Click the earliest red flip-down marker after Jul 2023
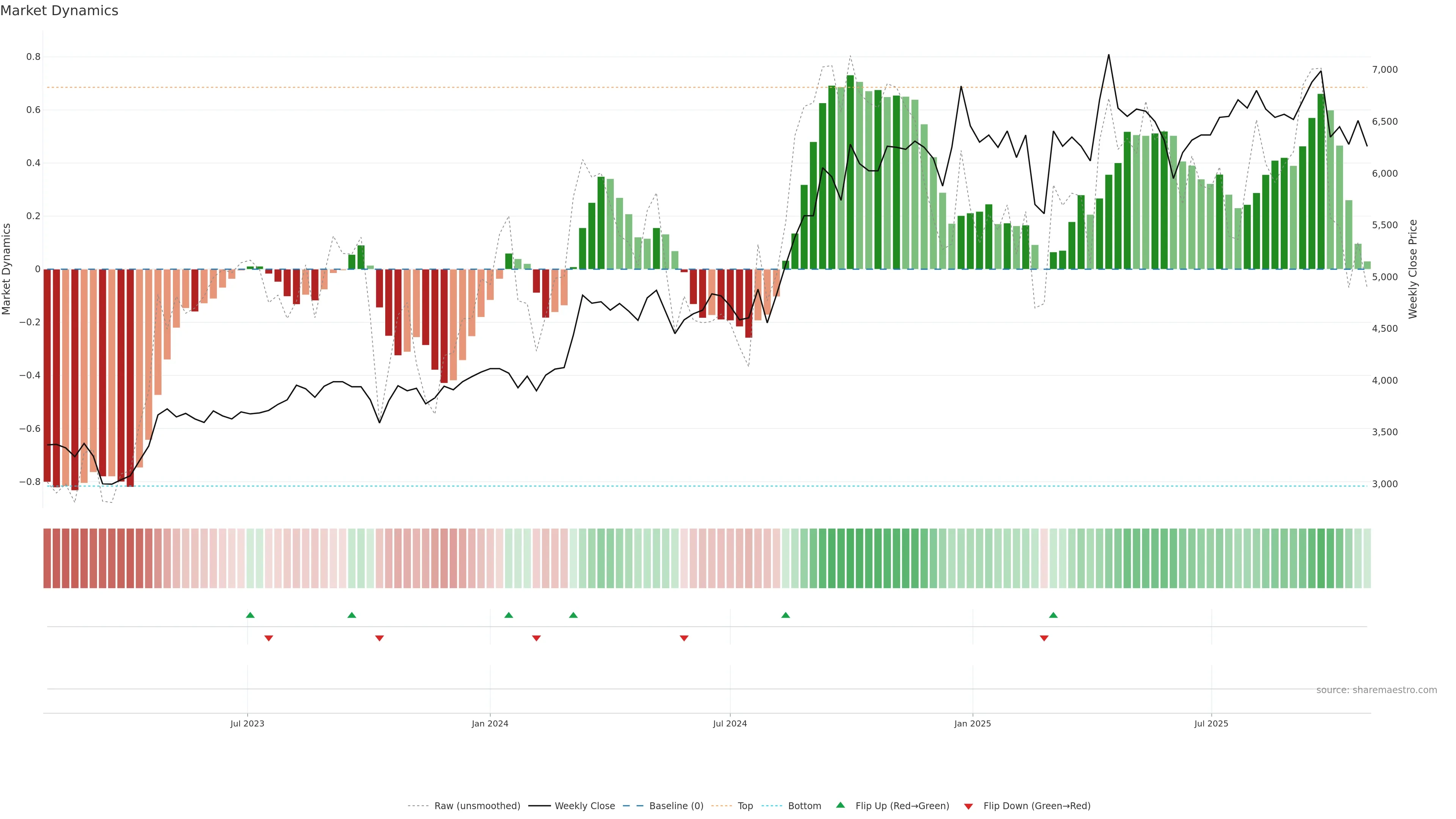 (268, 638)
